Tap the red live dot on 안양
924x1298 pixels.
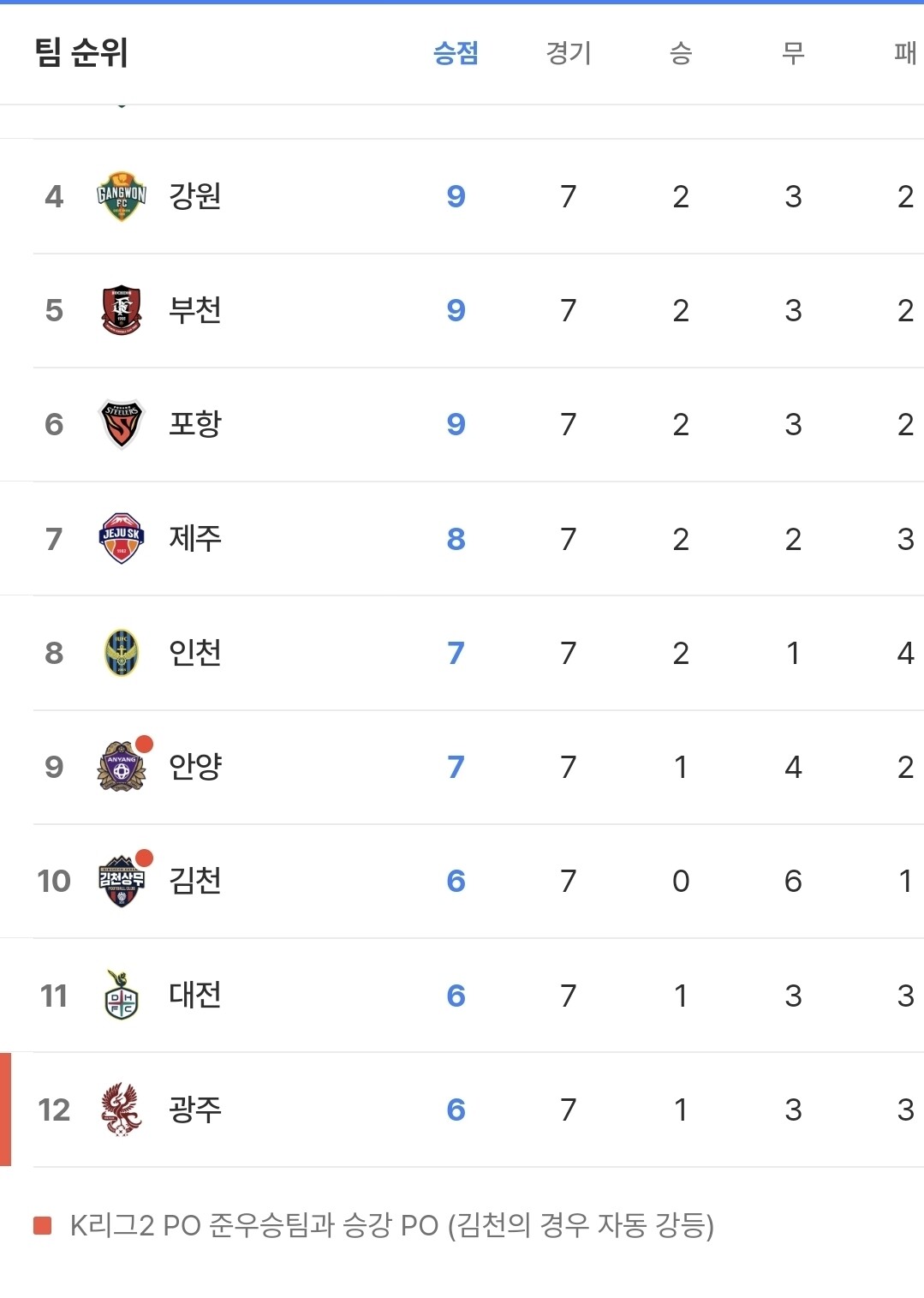(x=145, y=744)
